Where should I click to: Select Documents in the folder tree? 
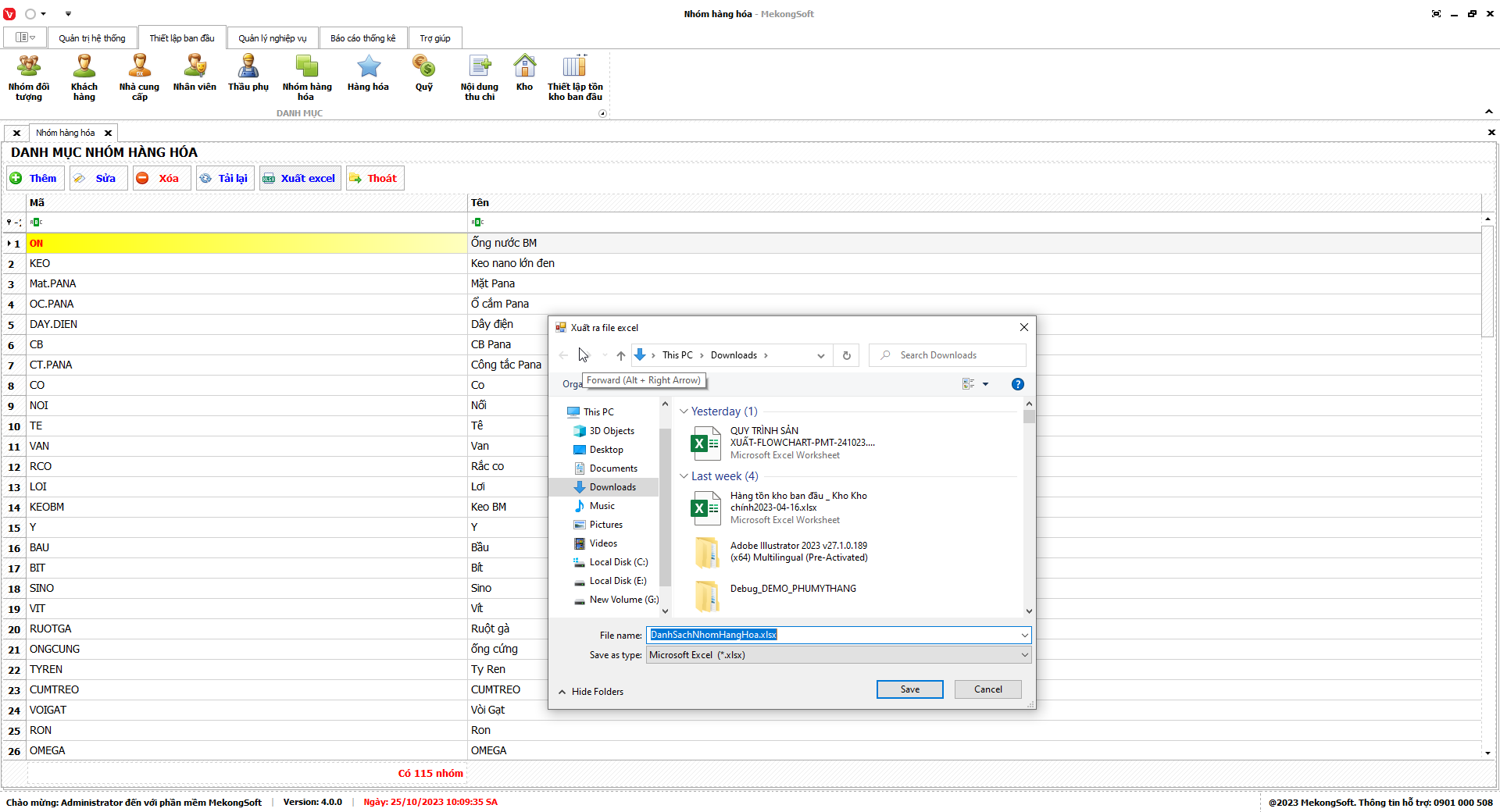[613, 468]
